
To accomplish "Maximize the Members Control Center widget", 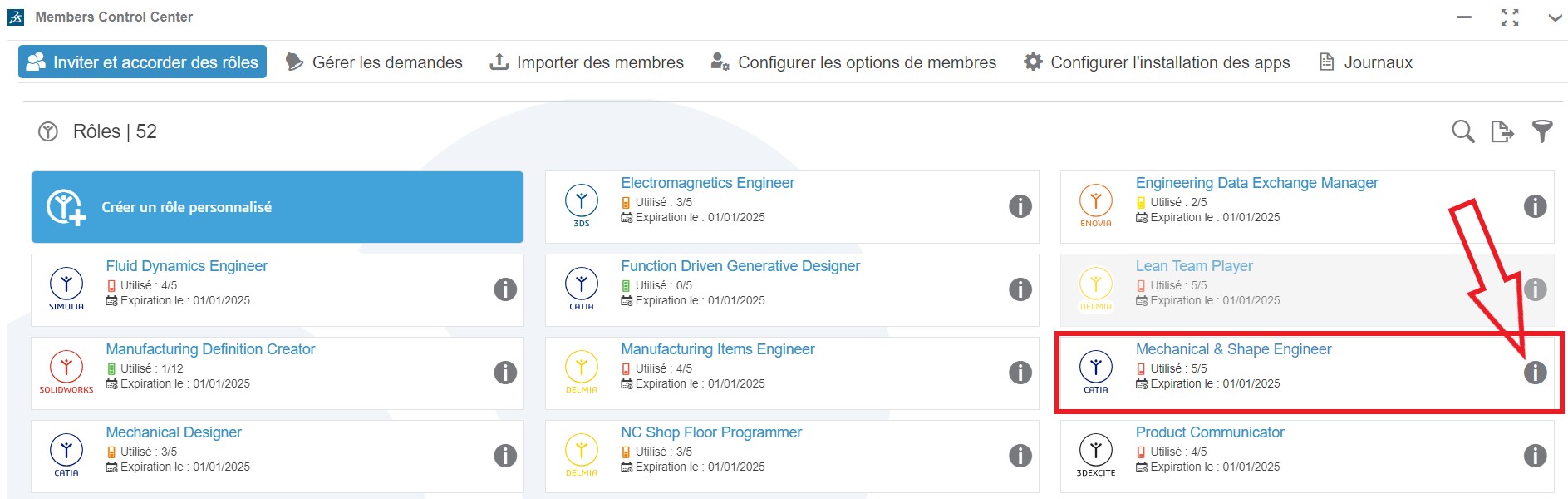I will click(1510, 17).
